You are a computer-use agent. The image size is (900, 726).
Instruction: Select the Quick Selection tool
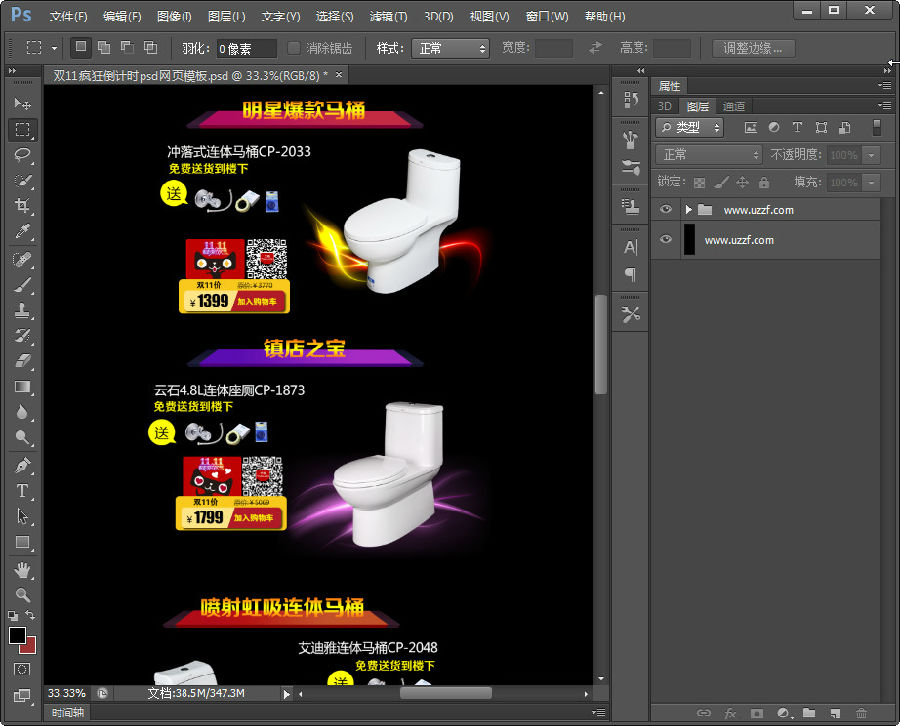[22, 180]
